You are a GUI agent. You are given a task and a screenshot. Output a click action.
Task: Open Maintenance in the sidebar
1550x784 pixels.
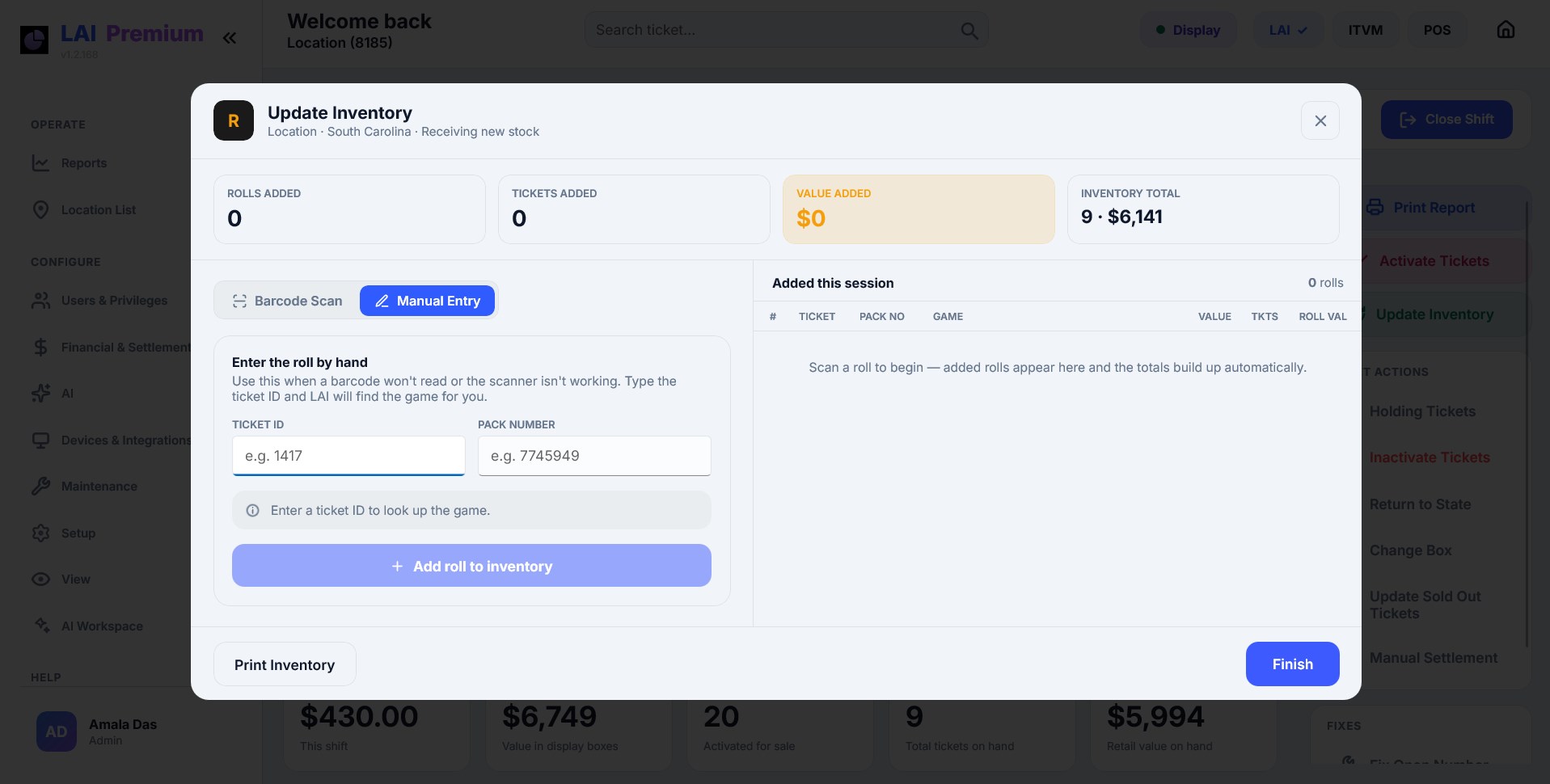85,487
